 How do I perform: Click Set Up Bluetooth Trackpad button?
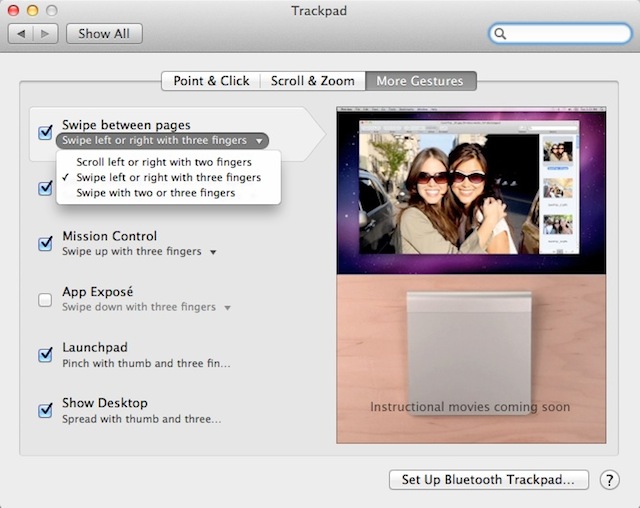click(x=488, y=480)
